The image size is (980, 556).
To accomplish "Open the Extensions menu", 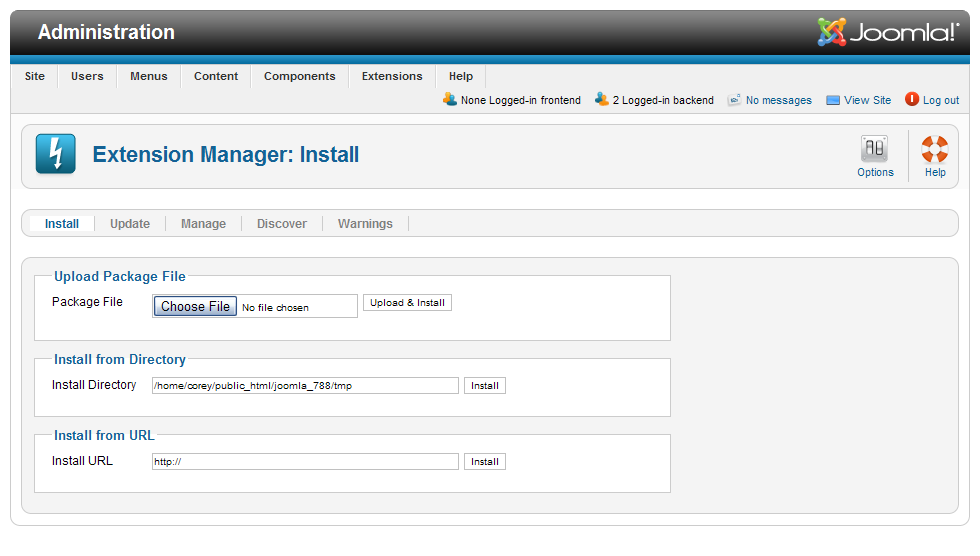I will [392, 76].
